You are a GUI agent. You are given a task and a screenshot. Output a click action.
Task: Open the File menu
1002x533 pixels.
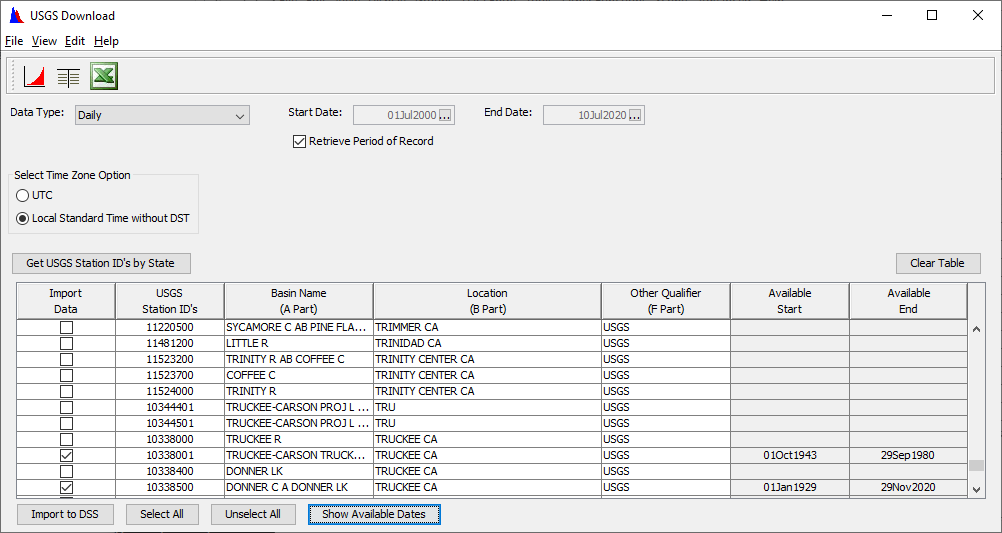(14, 41)
